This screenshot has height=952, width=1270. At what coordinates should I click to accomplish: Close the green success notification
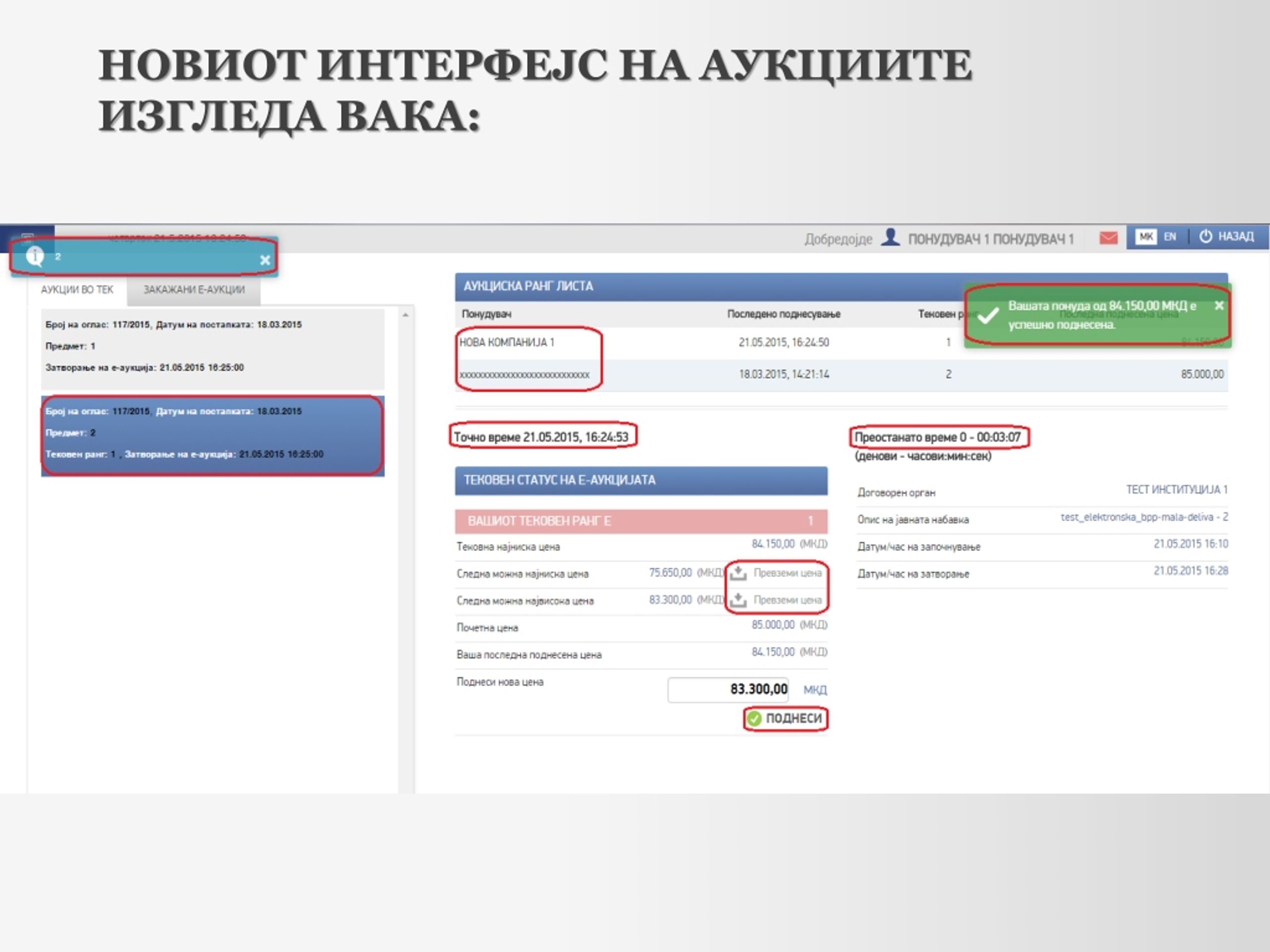tap(1219, 306)
